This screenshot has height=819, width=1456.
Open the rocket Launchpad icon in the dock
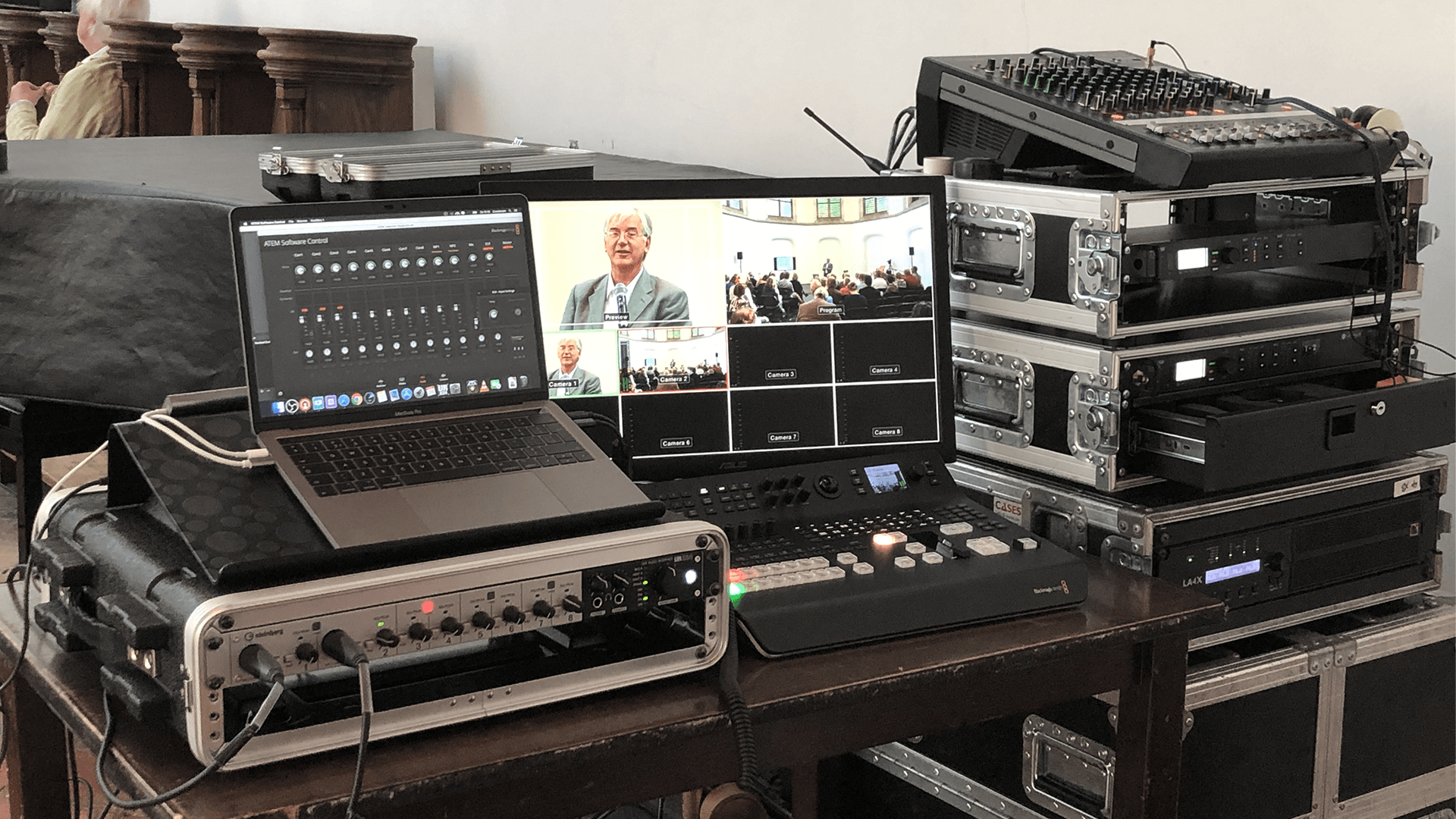coord(419,392)
